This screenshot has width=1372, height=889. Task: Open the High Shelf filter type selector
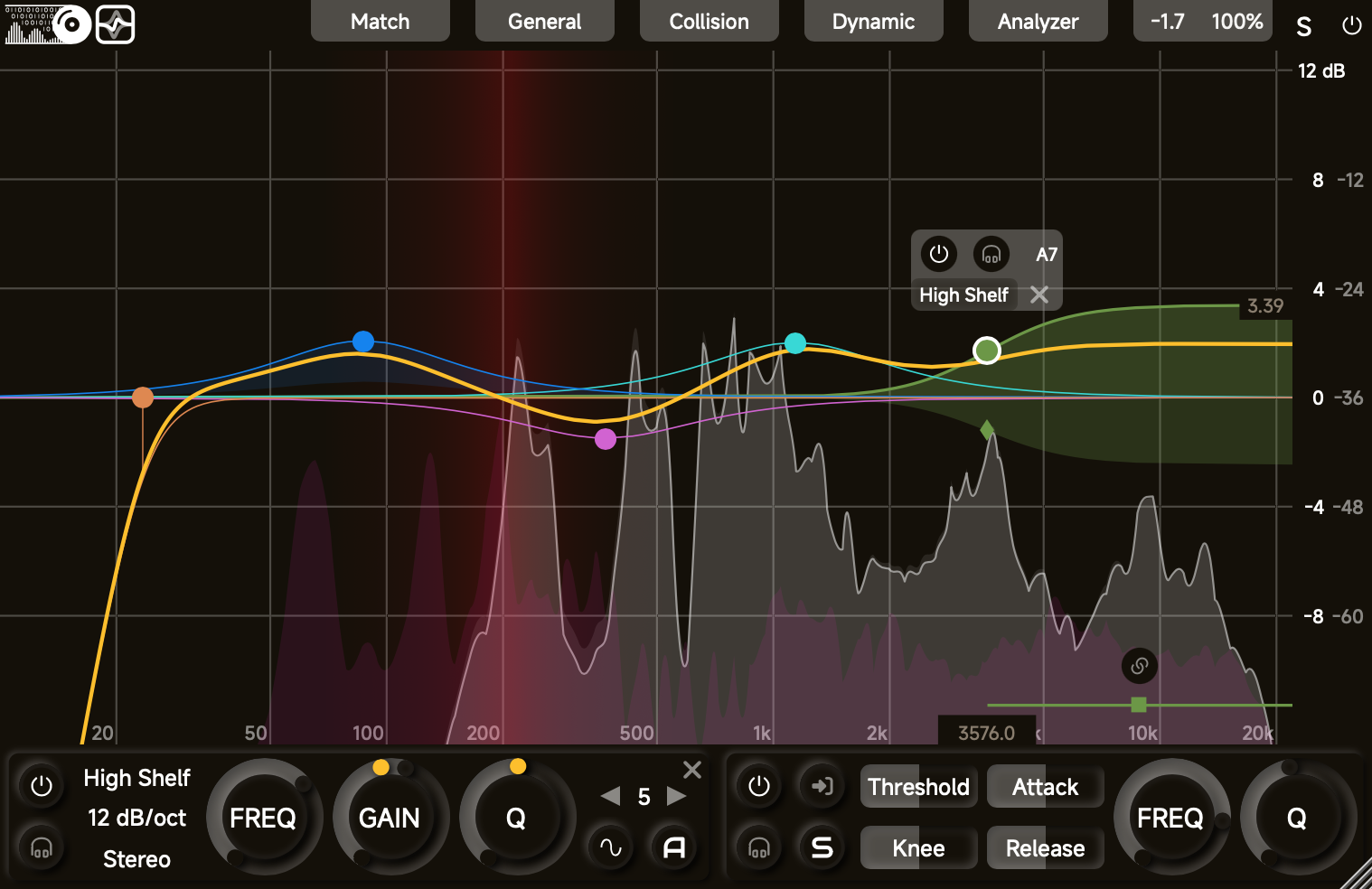tap(136, 778)
